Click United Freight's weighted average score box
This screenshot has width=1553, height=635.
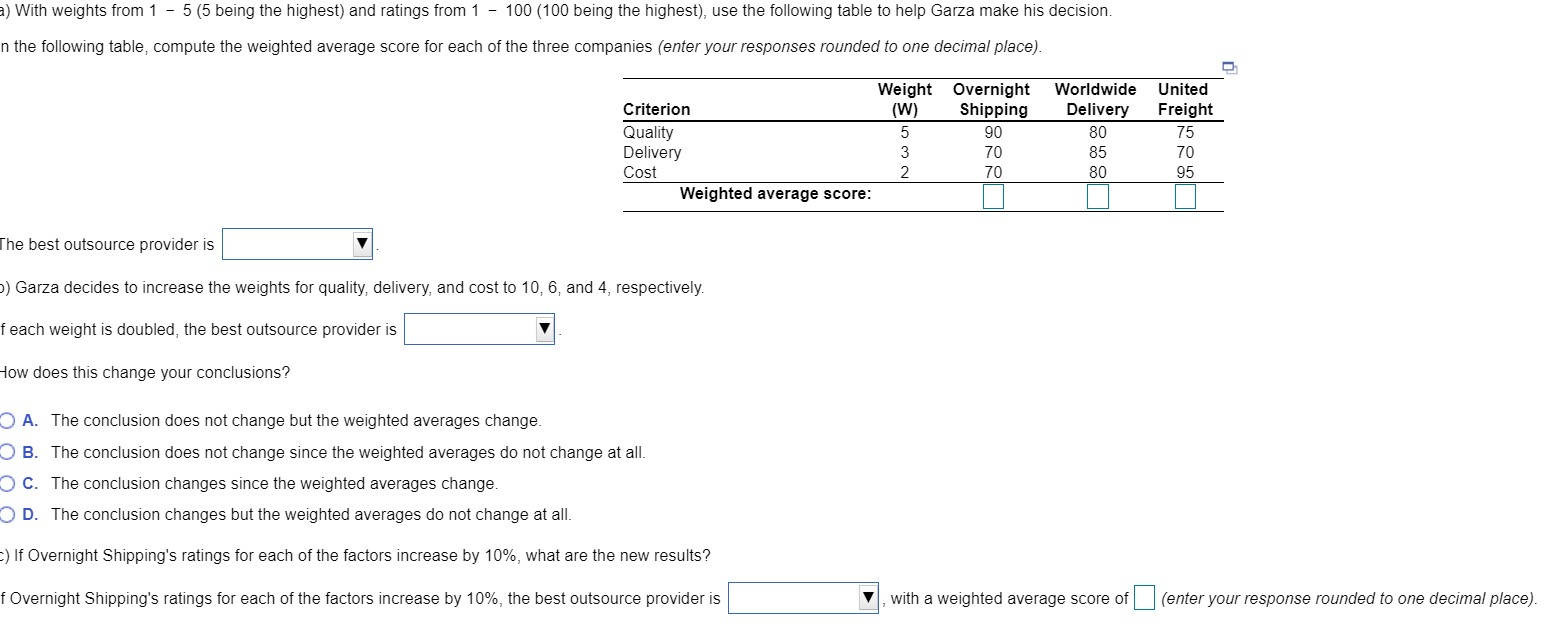click(x=1184, y=196)
